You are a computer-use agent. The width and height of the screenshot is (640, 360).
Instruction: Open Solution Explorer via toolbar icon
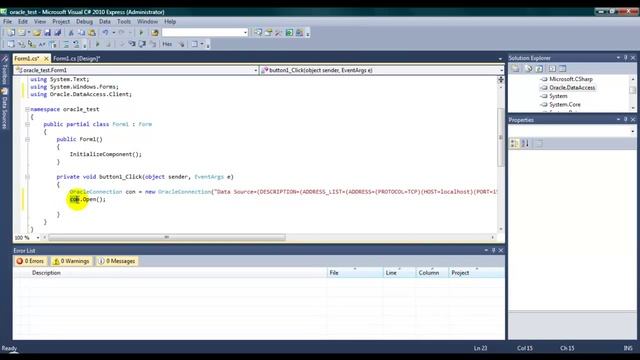tap(258, 33)
